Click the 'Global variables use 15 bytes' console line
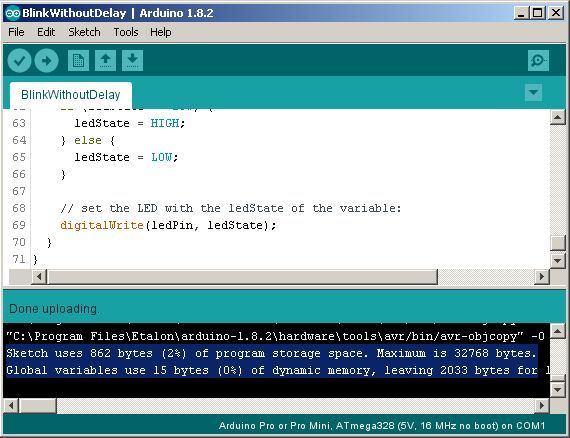 point(277,370)
